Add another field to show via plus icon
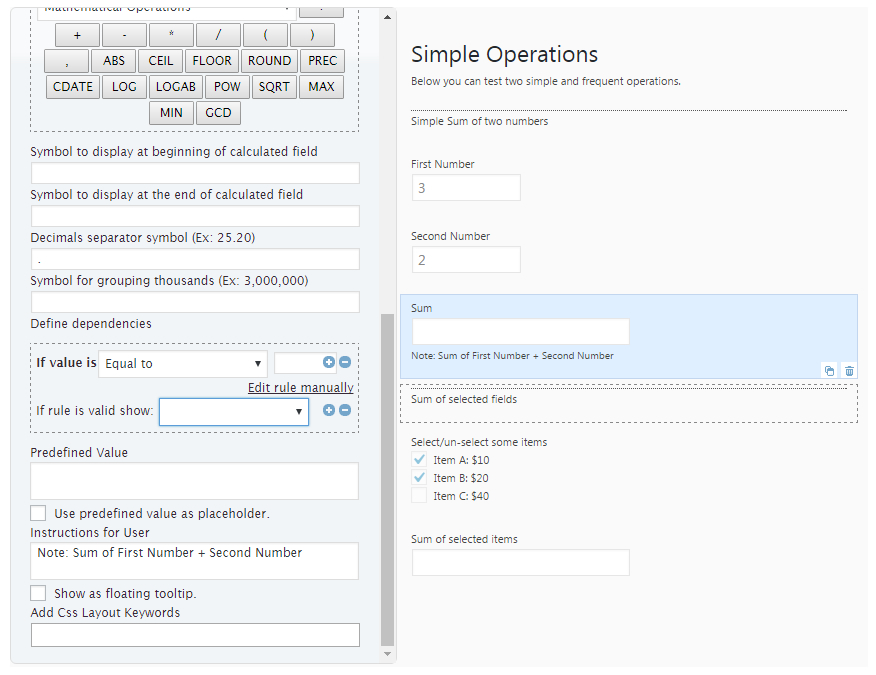 tap(329, 410)
